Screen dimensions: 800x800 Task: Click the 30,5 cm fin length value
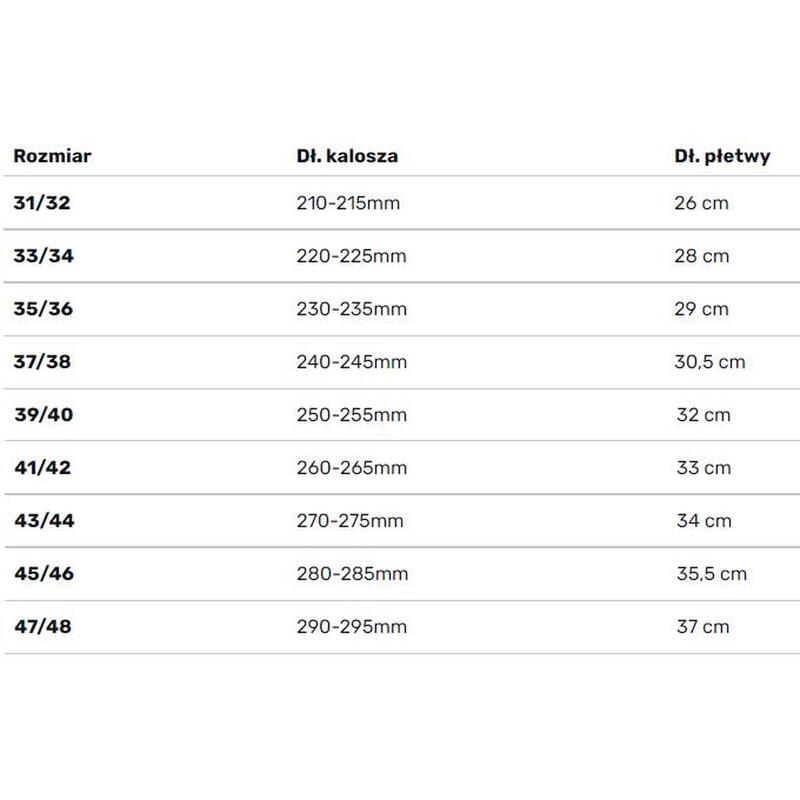point(710,362)
